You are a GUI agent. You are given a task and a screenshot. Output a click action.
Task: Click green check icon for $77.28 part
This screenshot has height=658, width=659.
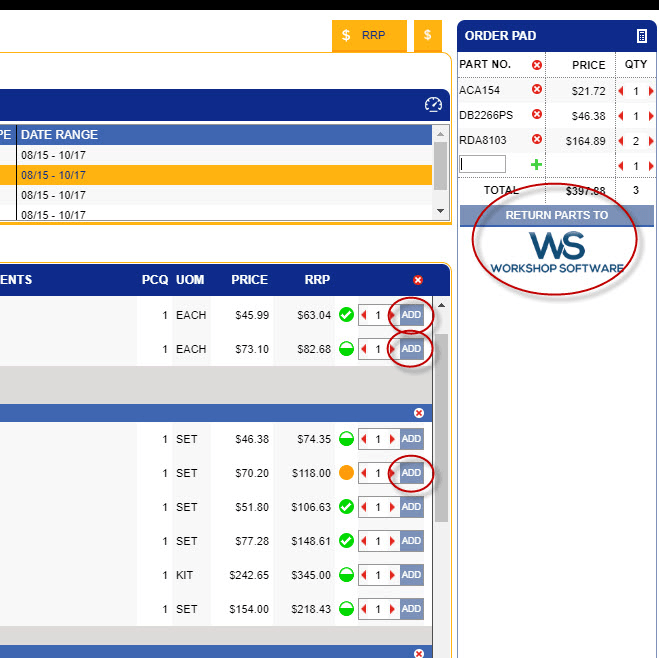[346, 541]
